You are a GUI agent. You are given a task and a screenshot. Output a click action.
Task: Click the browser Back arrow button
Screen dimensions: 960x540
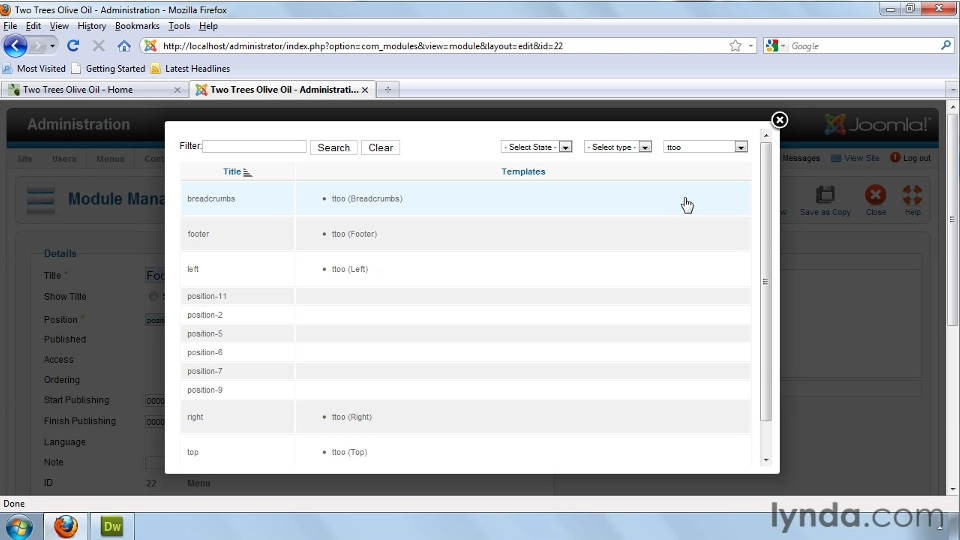(x=16, y=46)
